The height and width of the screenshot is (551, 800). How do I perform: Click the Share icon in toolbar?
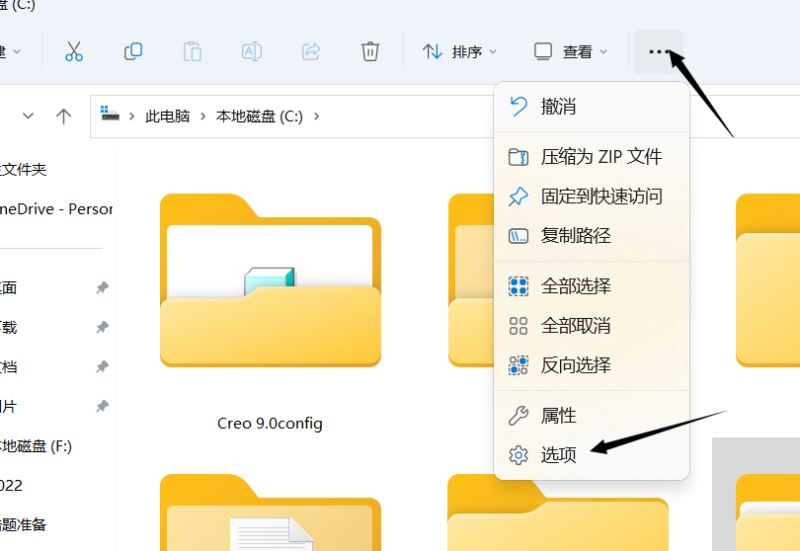[311, 52]
